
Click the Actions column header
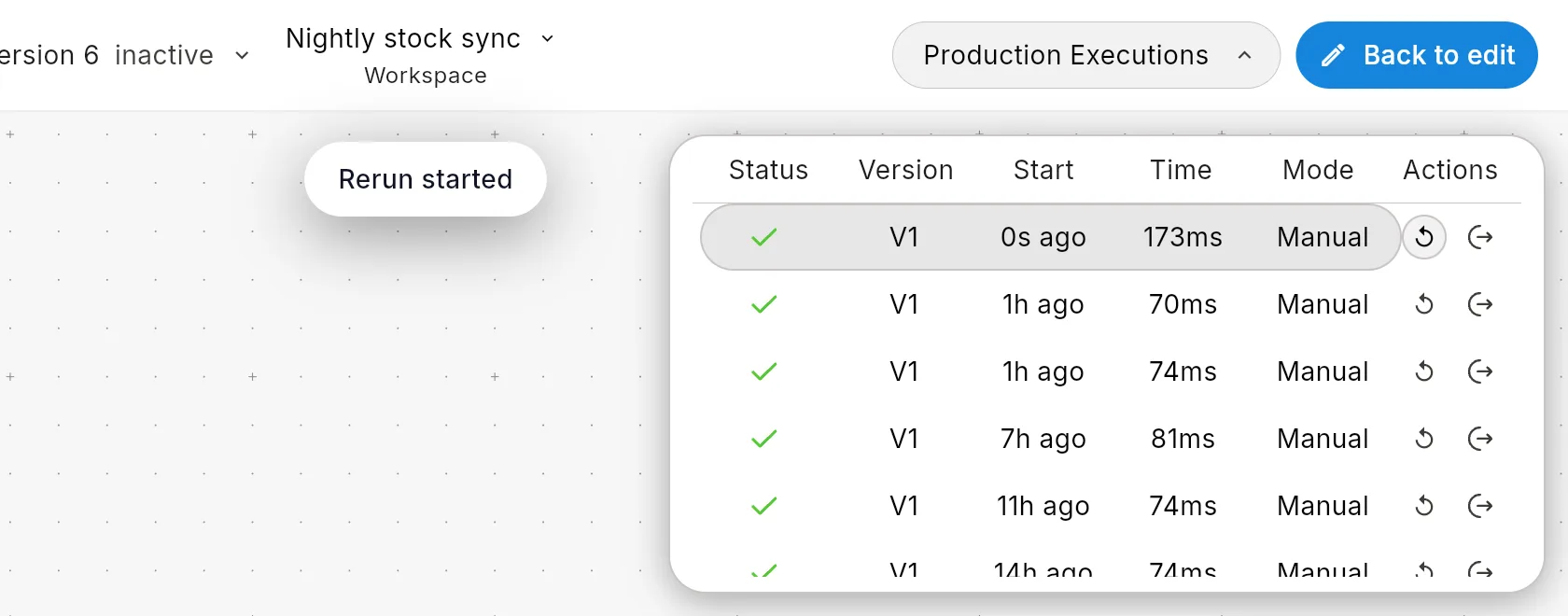coord(1450,170)
